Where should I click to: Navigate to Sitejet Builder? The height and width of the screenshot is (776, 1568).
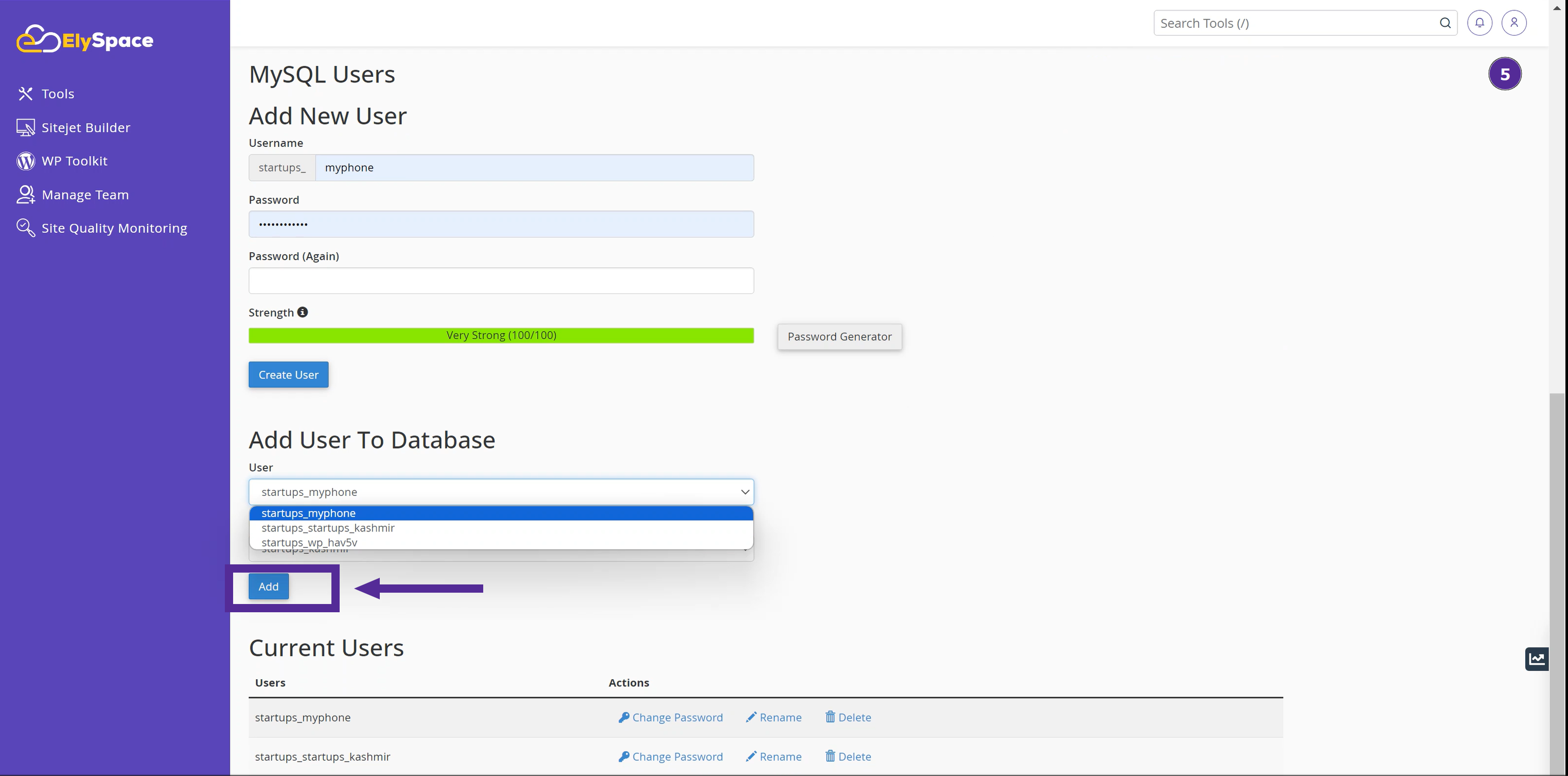(x=85, y=127)
